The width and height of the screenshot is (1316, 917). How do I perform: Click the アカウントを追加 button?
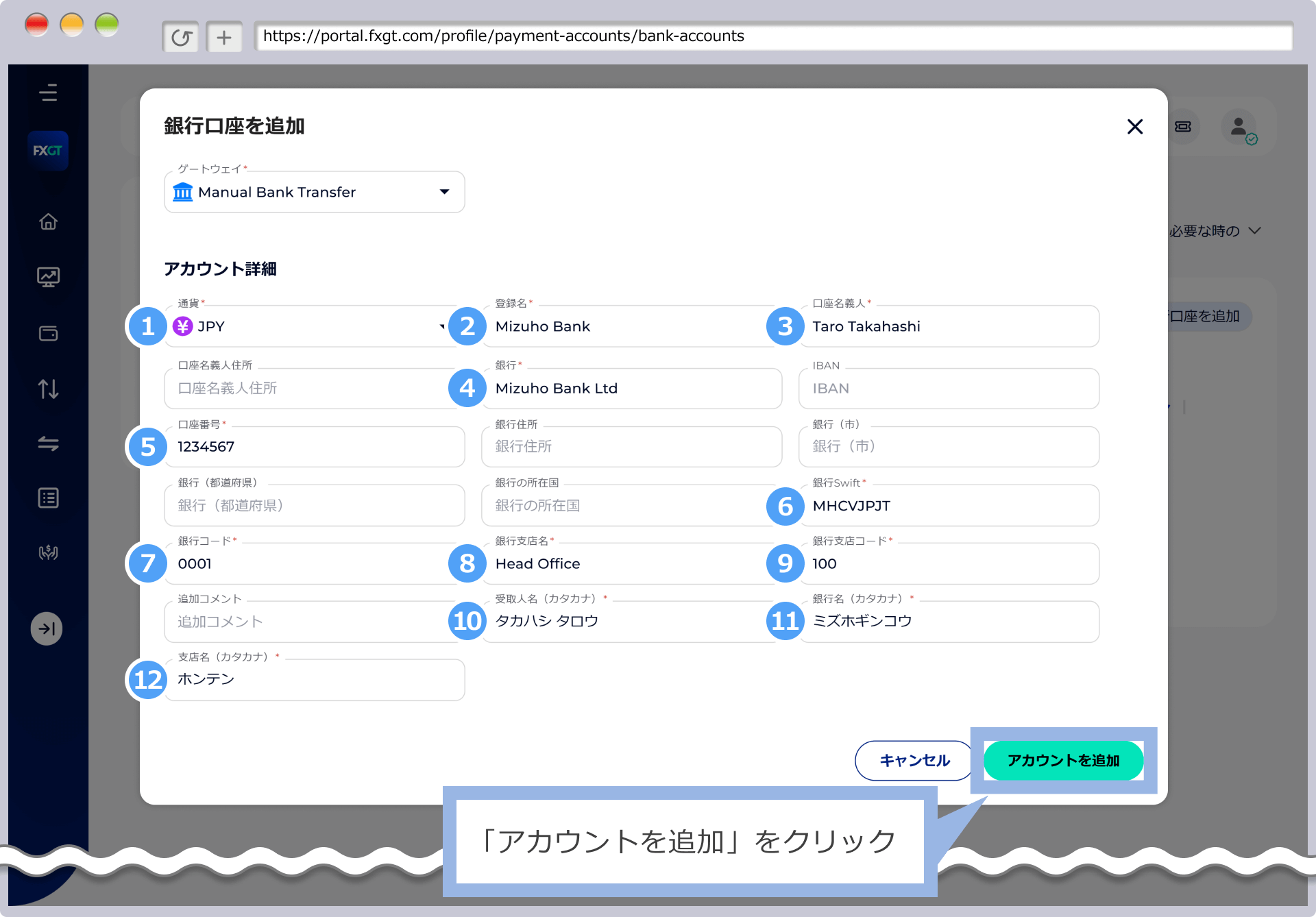(1063, 760)
